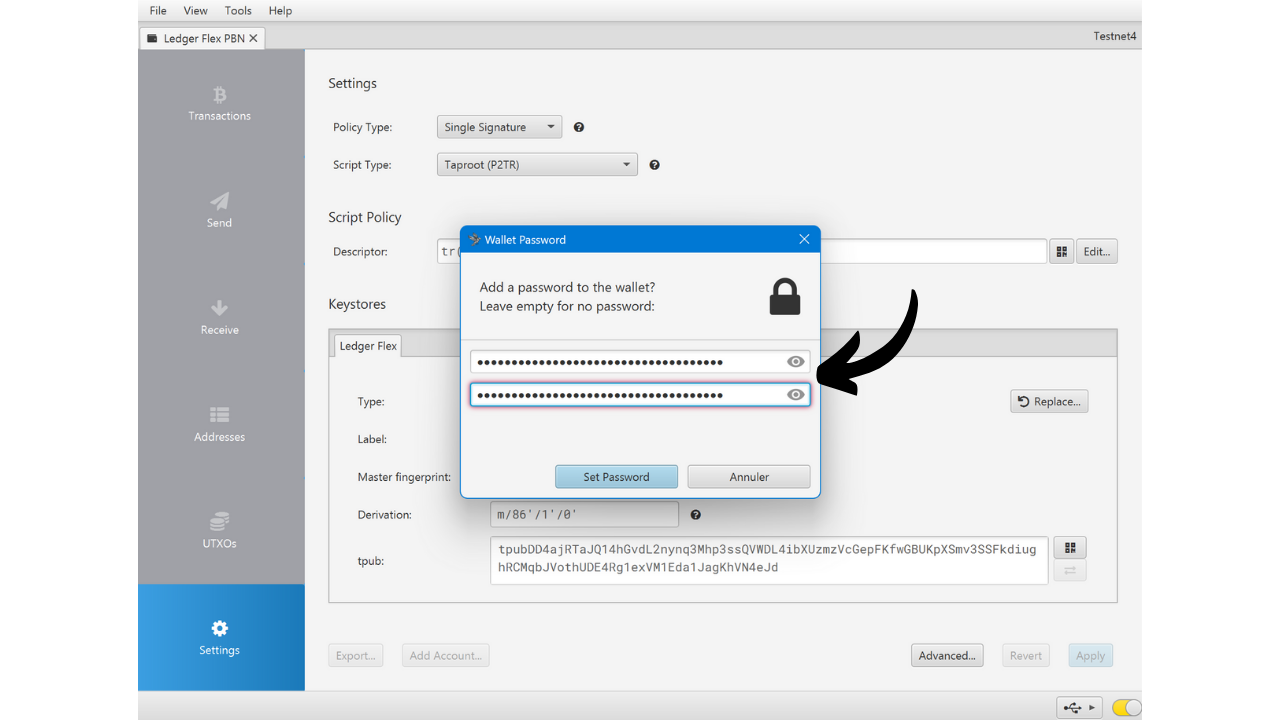Screen dimensions: 1280x720
Task: Click the Advanced... button
Action: [x=947, y=656]
